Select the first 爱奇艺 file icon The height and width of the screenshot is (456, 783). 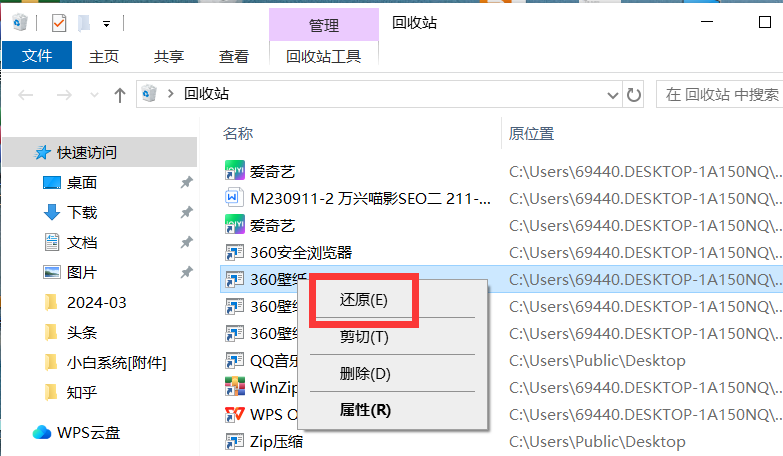pos(235,171)
